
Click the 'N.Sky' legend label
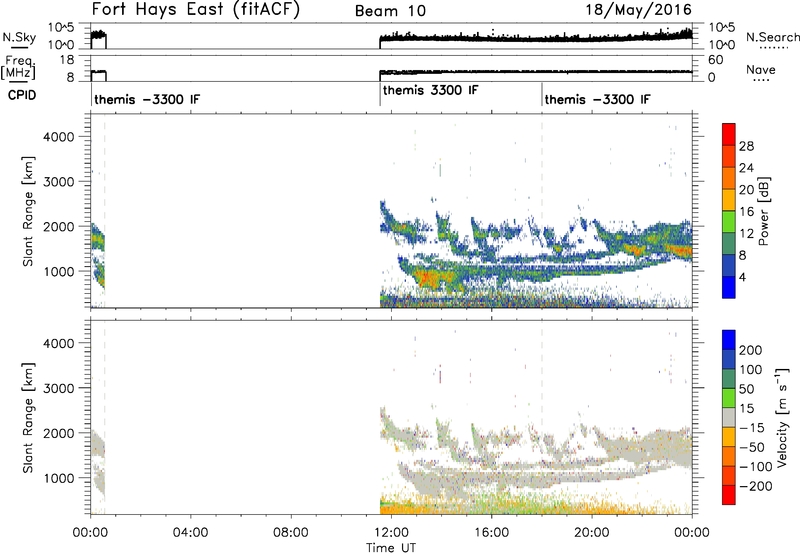(x=19, y=37)
